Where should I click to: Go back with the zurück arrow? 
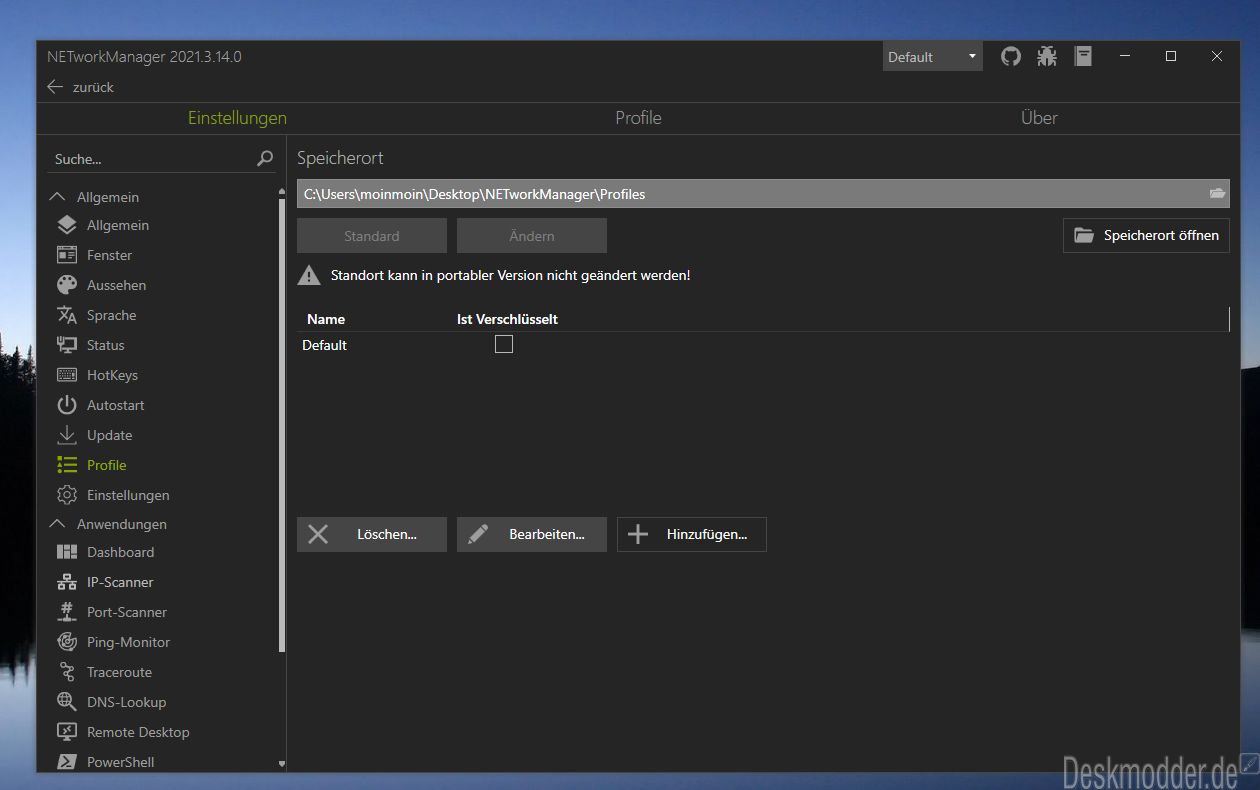click(80, 87)
